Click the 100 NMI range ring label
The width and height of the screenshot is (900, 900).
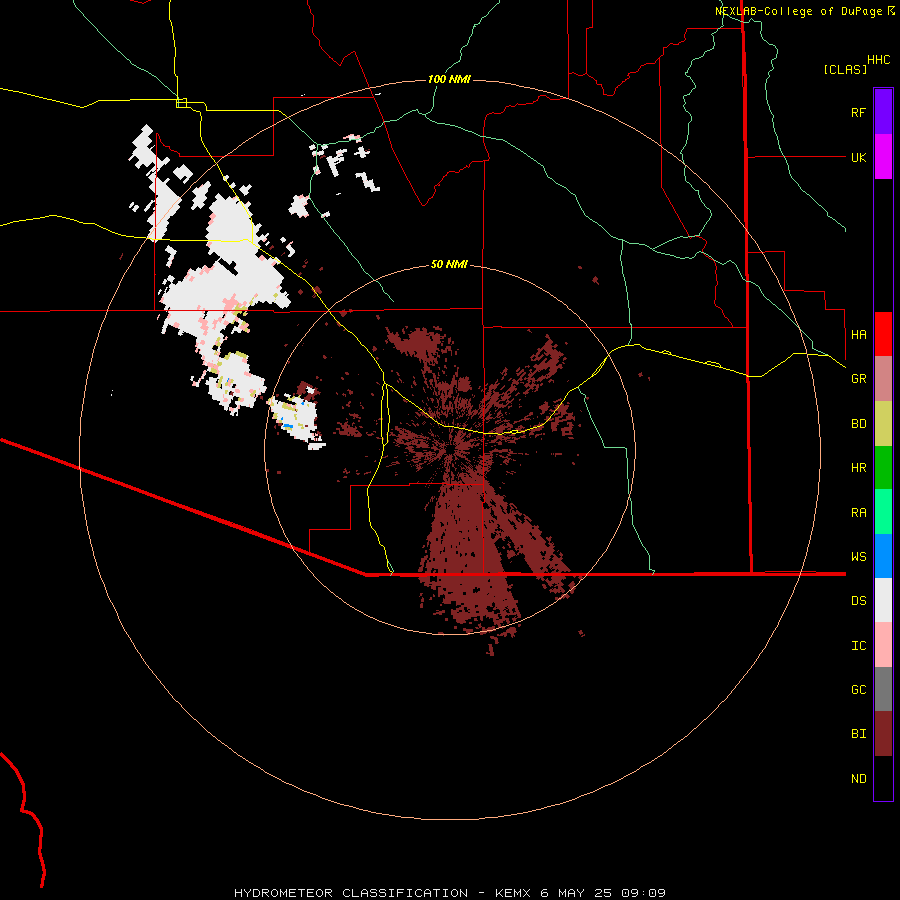click(449, 79)
